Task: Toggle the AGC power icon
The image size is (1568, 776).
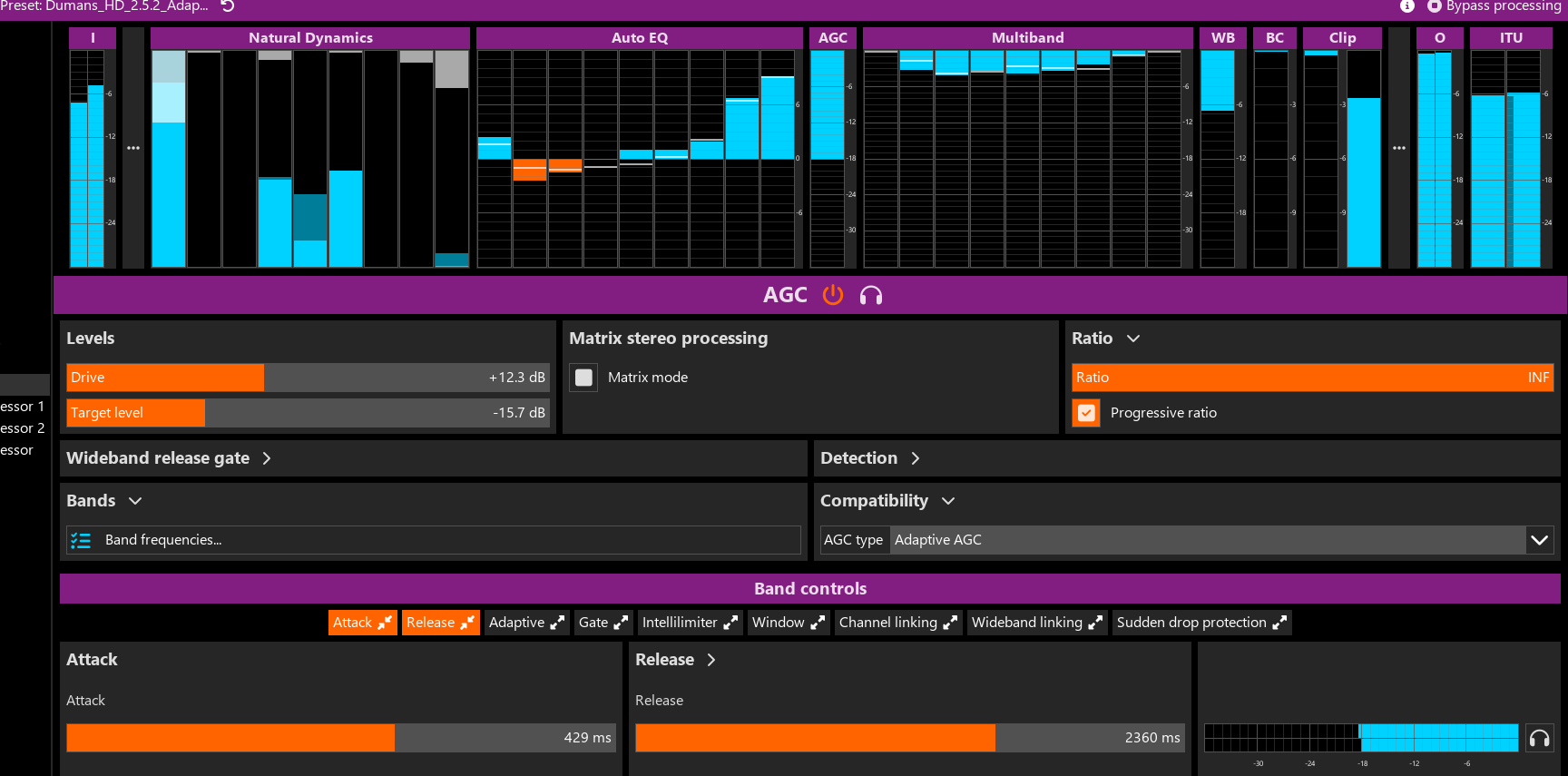Action: click(833, 295)
